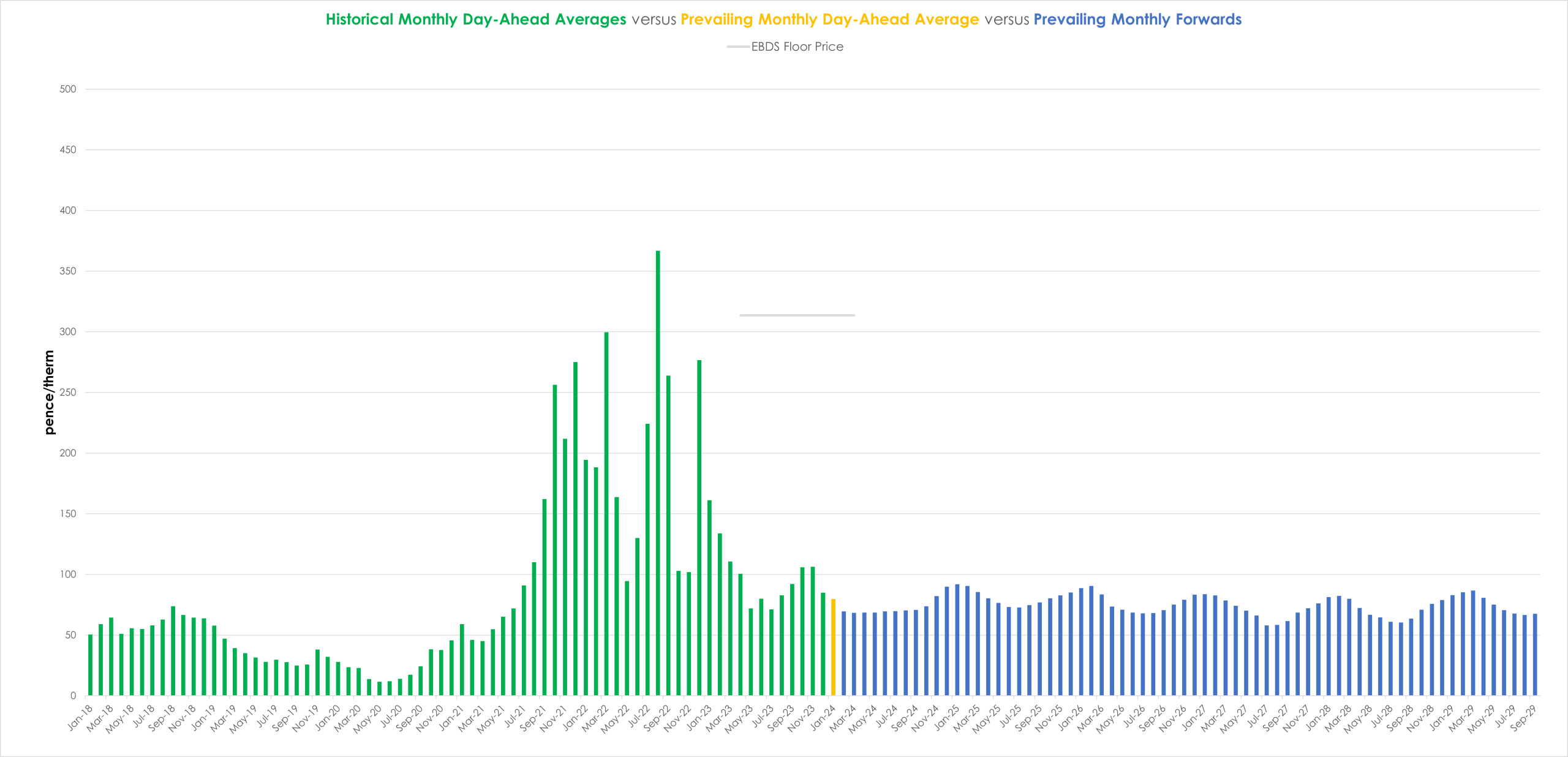Image resolution: width=1568 pixels, height=757 pixels.
Task: Click the 'Nov-23' x-axis label
Action: coord(801,718)
